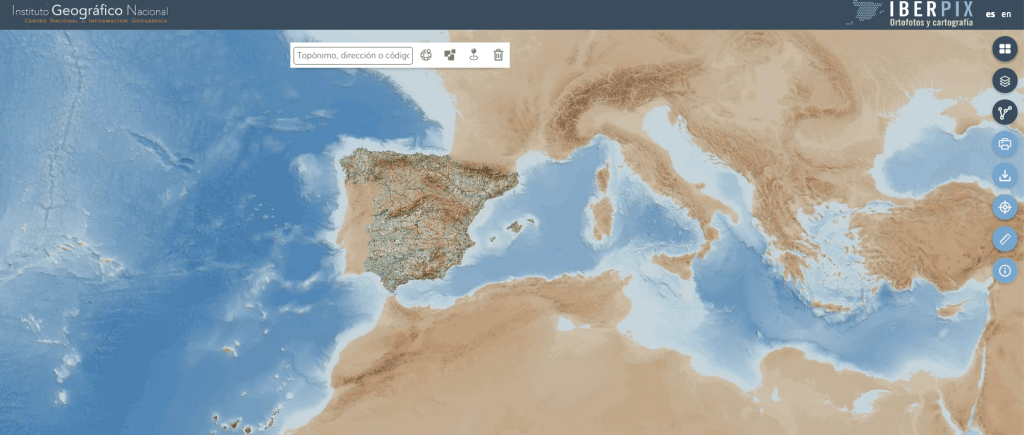This screenshot has height=435, width=1024.
Task: Switch language to Spanish (es)
Action: [990, 15]
